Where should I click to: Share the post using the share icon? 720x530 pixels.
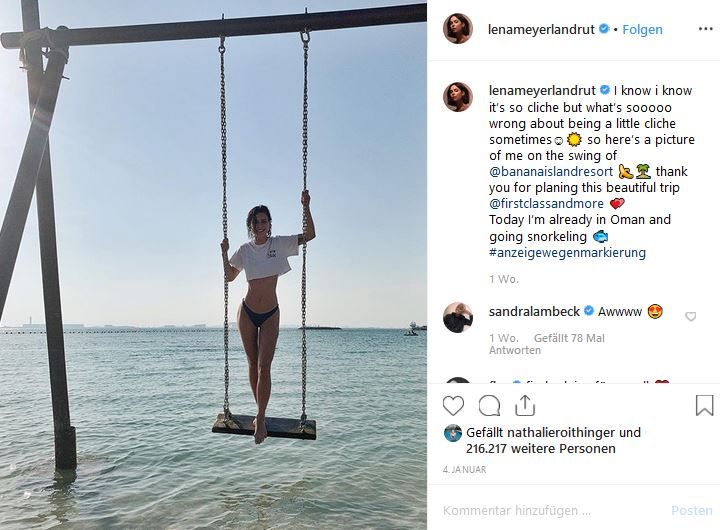point(524,406)
